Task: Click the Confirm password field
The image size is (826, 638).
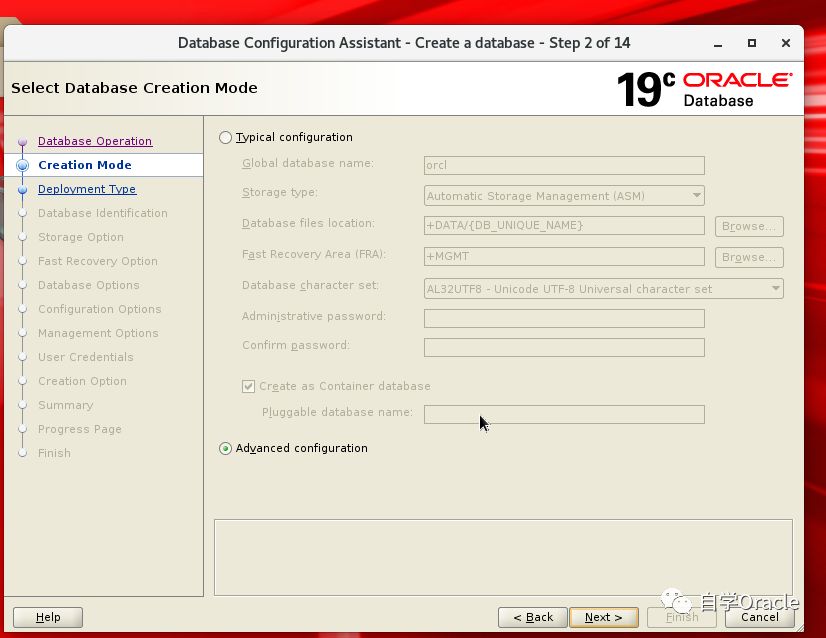Action: coord(564,347)
